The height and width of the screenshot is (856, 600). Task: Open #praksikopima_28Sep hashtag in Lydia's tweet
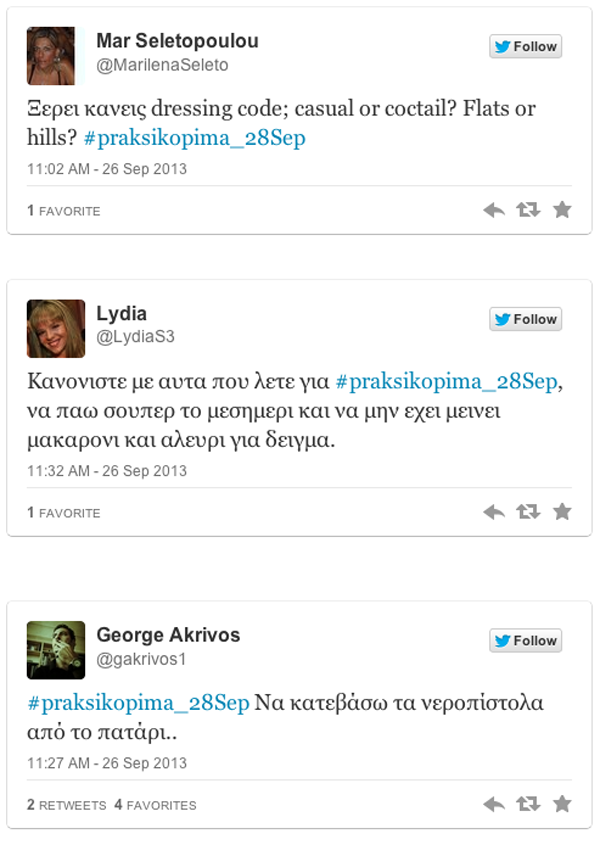pos(447,381)
